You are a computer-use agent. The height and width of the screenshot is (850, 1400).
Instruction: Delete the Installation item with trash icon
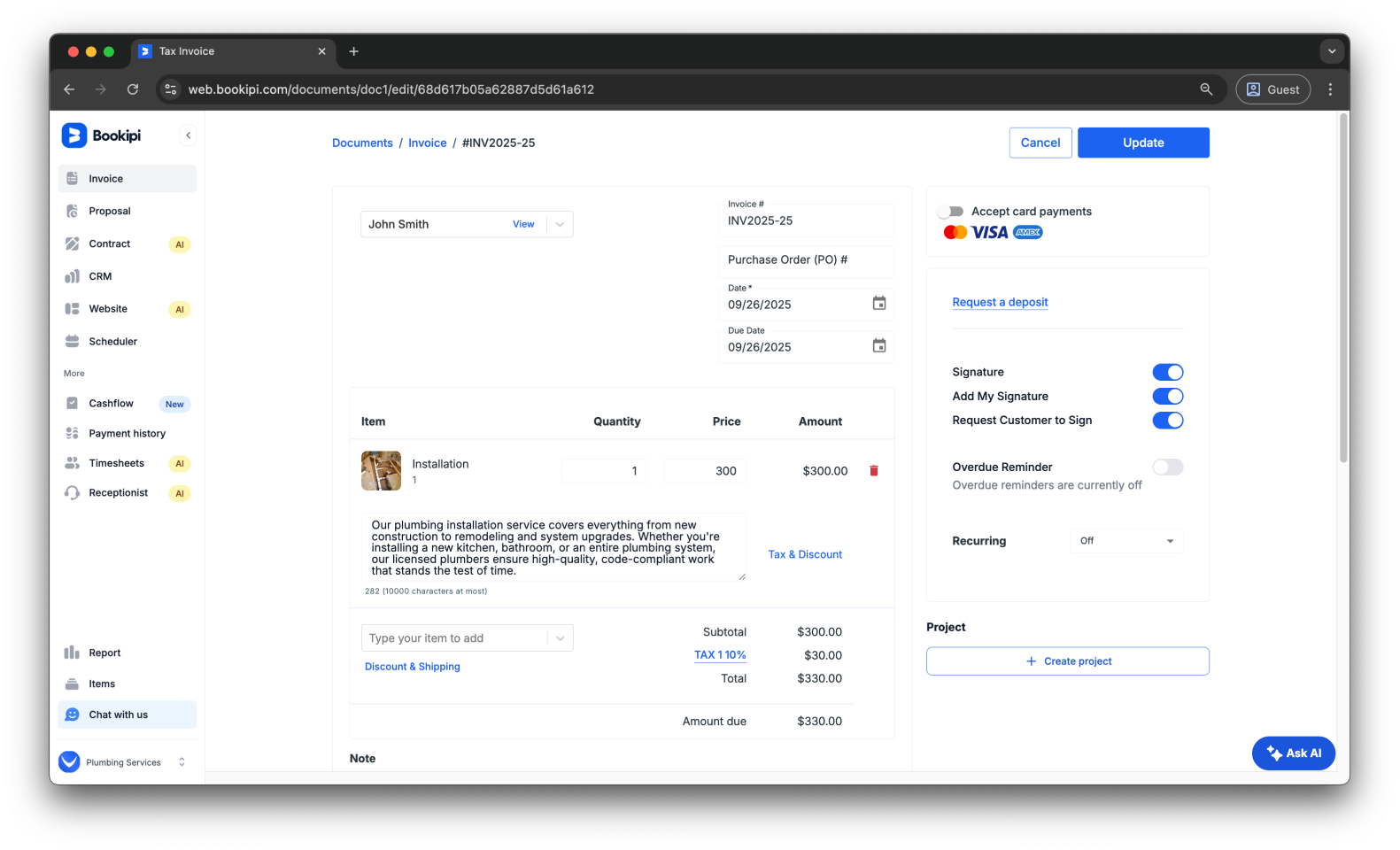point(874,471)
